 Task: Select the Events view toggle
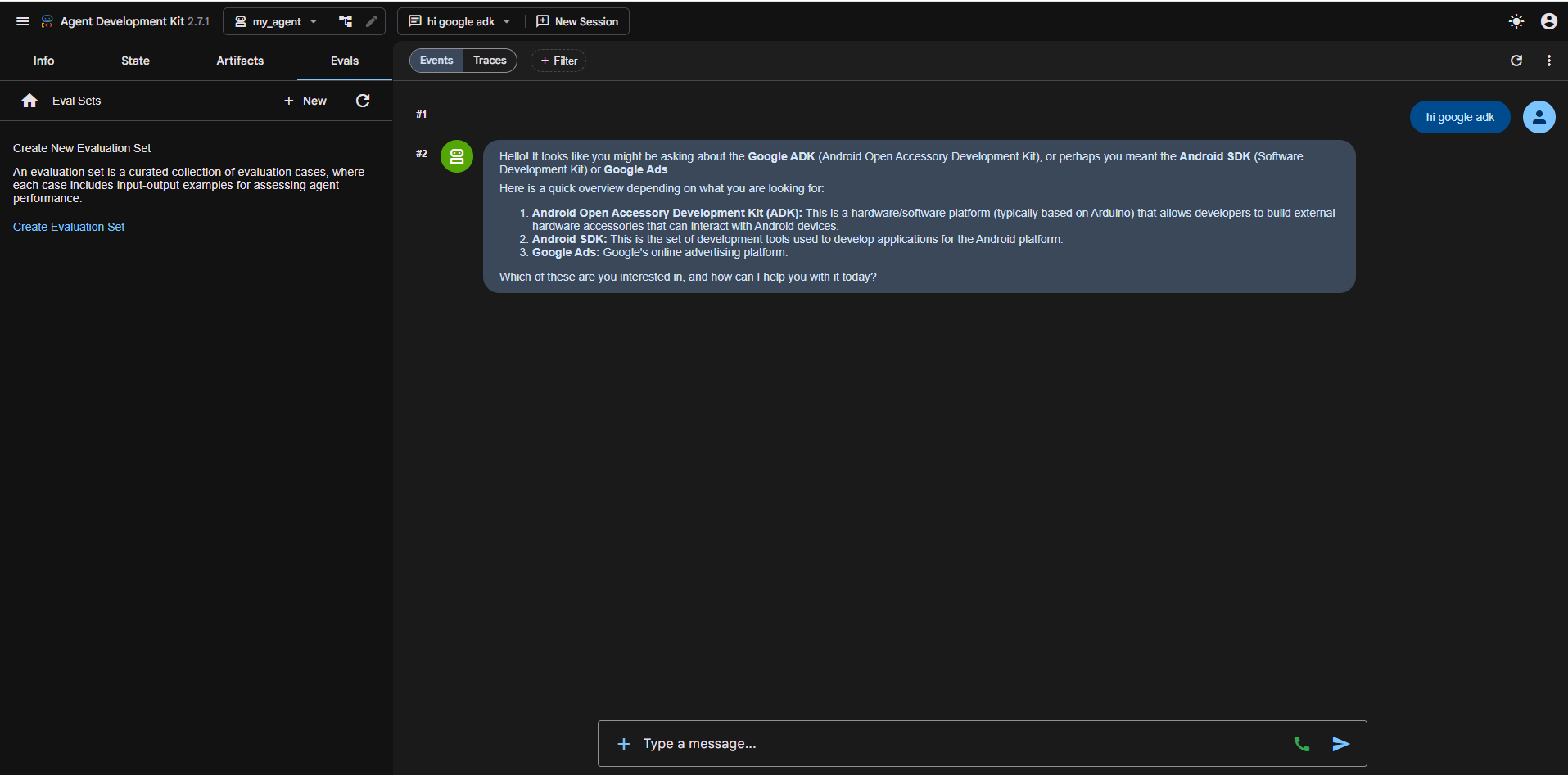coord(436,61)
